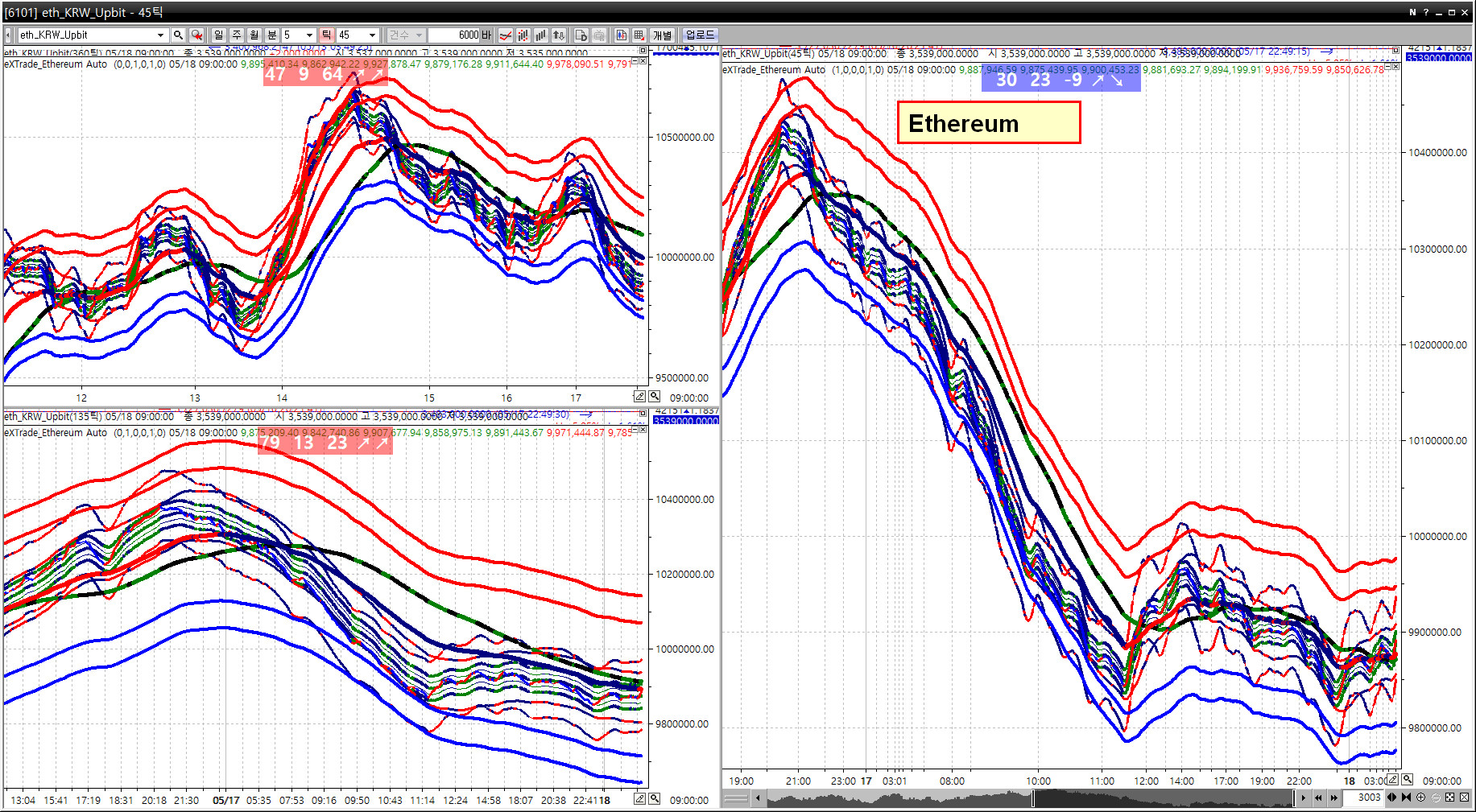This screenshot has height=812, width=1476.
Task: Click the pencil edit icon in right chart
Action: click(x=1392, y=780)
